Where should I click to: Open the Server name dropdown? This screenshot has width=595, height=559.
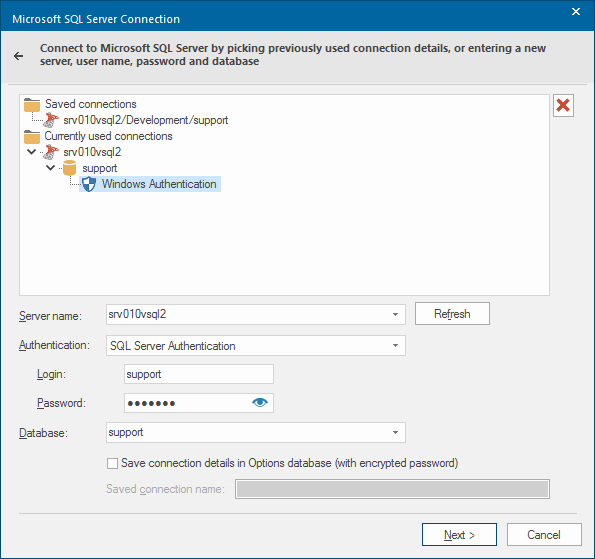point(395,314)
